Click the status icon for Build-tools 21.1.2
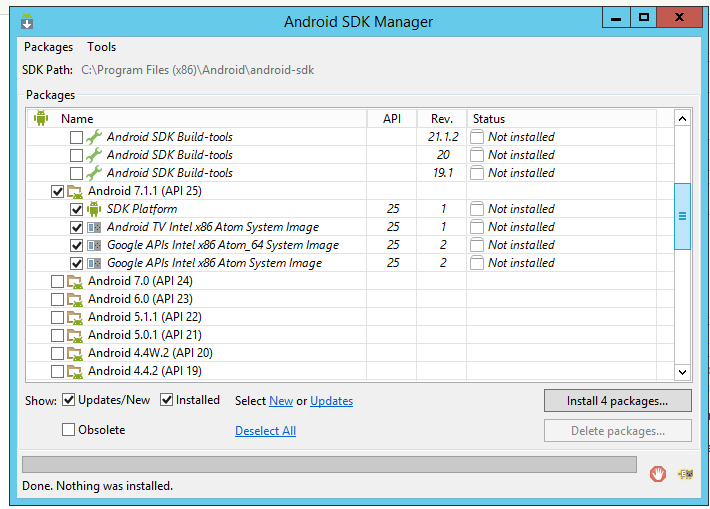710x509 pixels. pos(477,137)
